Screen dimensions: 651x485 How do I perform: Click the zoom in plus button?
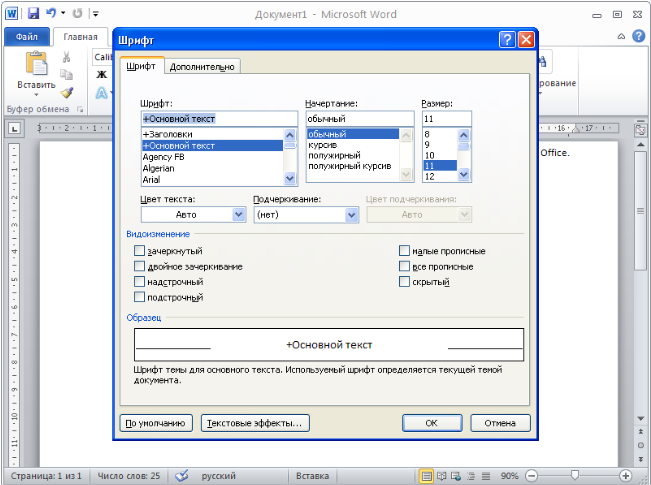pos(625,476)
